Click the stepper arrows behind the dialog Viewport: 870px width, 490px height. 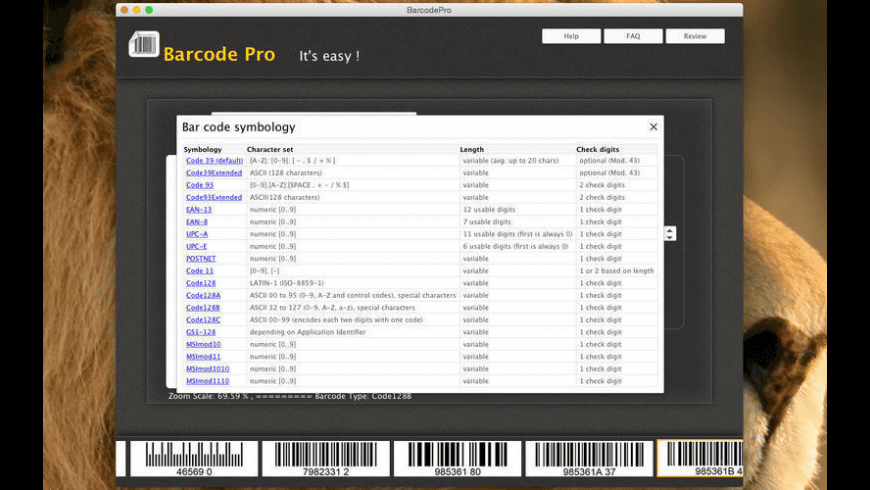[x=670, y=233]
